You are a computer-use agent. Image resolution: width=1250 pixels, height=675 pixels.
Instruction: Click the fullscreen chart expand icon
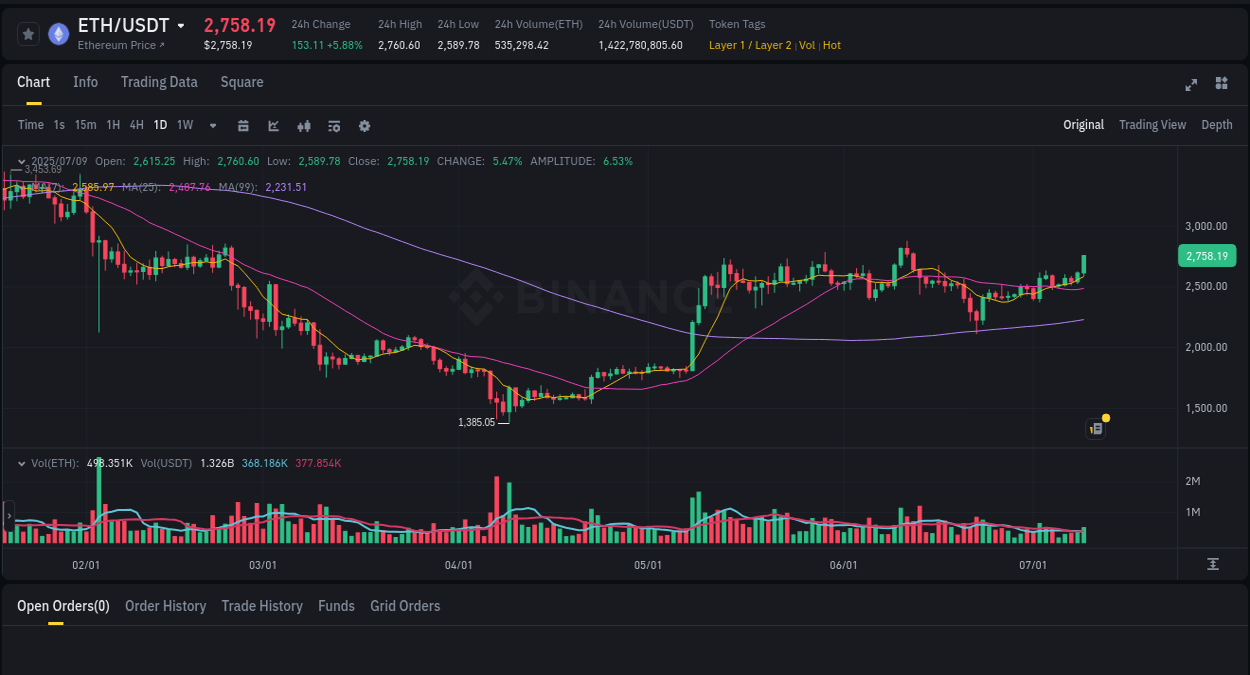(1190, 84)
